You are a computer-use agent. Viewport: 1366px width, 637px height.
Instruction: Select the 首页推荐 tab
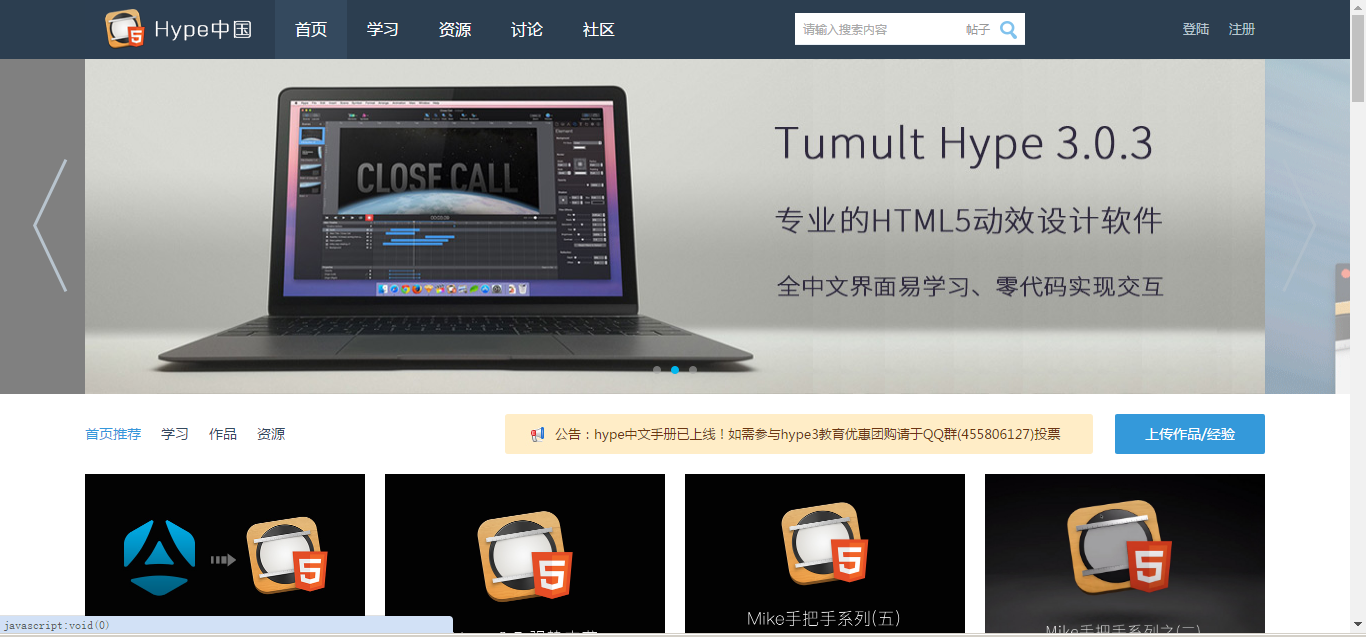(x=113, y=434)
